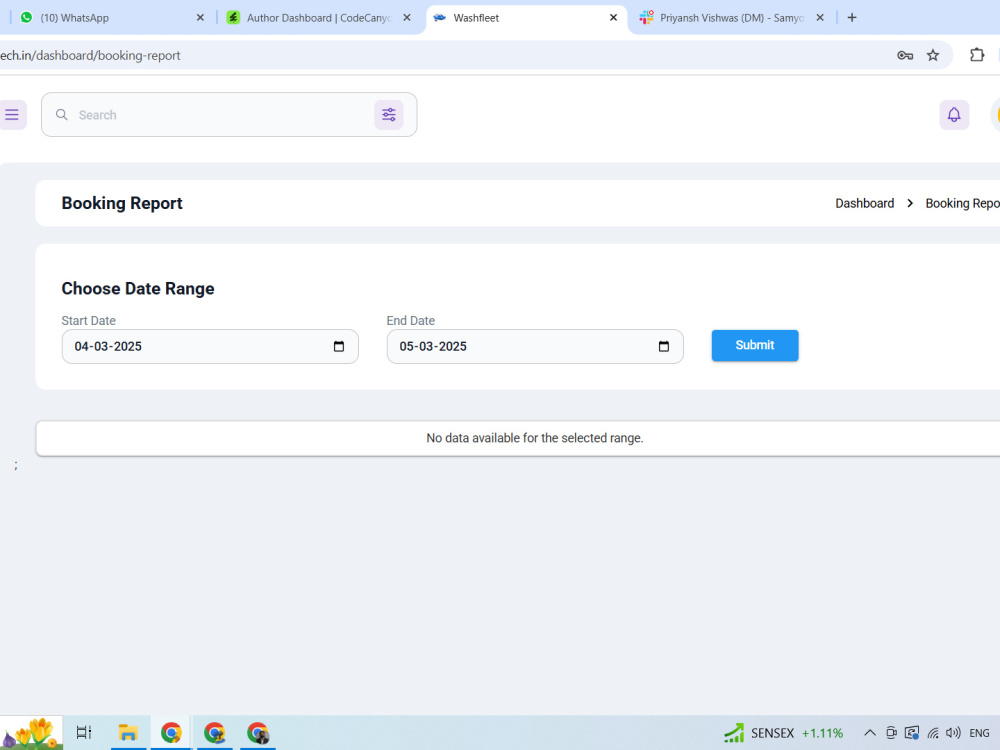Click the tulips widget in taskbar
The width and height of the screenshot is (1000, 750).
[31, 733]
